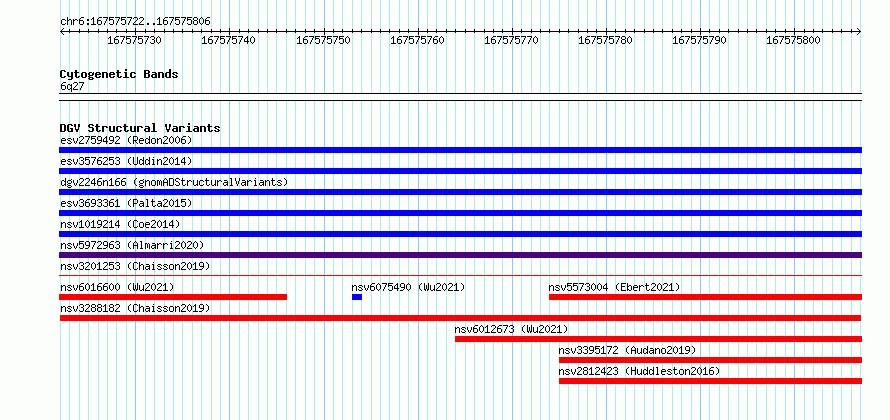This screenshot has height=420, width=890.
Task: Select the blue bar under esv3693361
Action: 460,213
